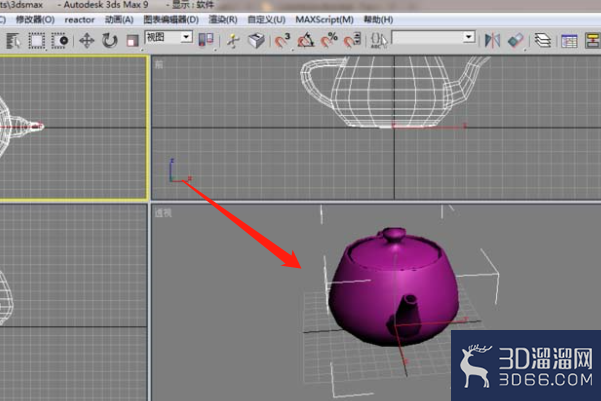601x401 pixels.
Task: Open the 帮助(H) menu
Action: point(378,20)
